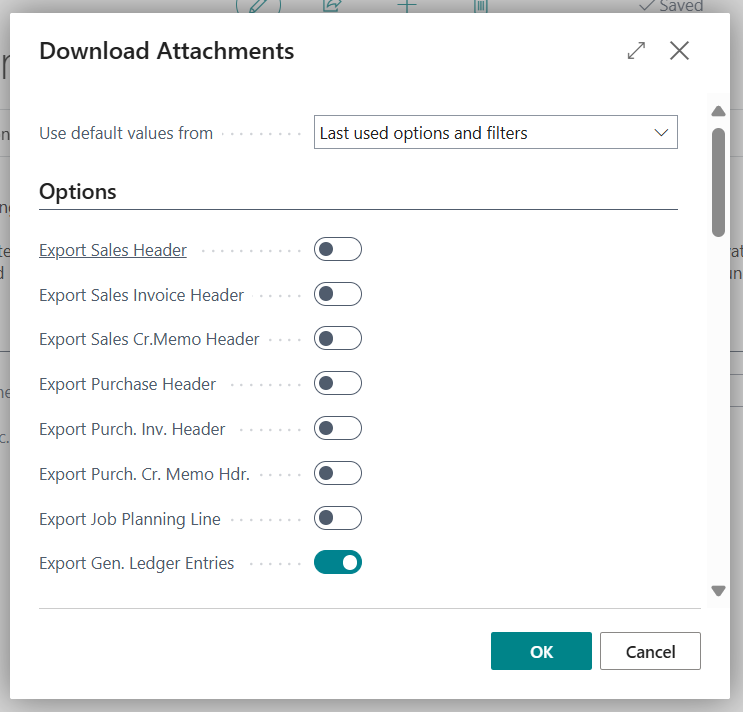Viewport: 743px width, 712px height.
Task: Click the share icon at top
Action: pos(332,6)
